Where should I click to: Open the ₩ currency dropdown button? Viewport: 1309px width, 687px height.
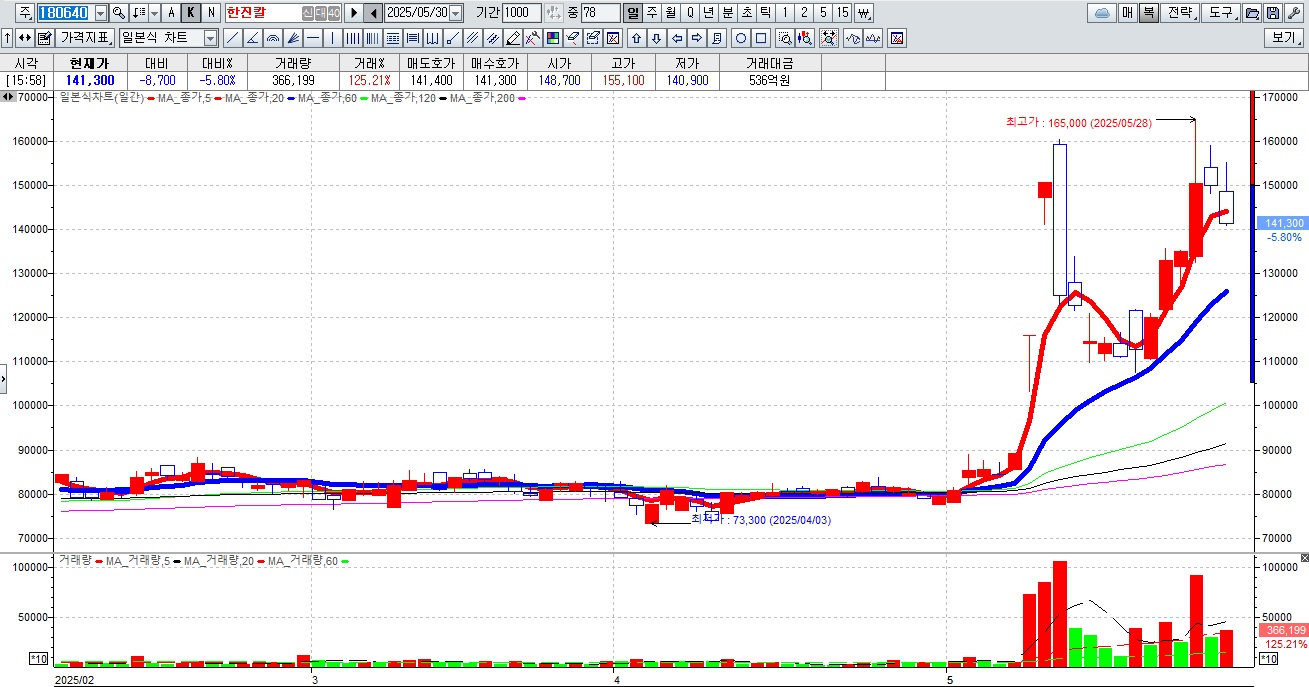point(863,13)
